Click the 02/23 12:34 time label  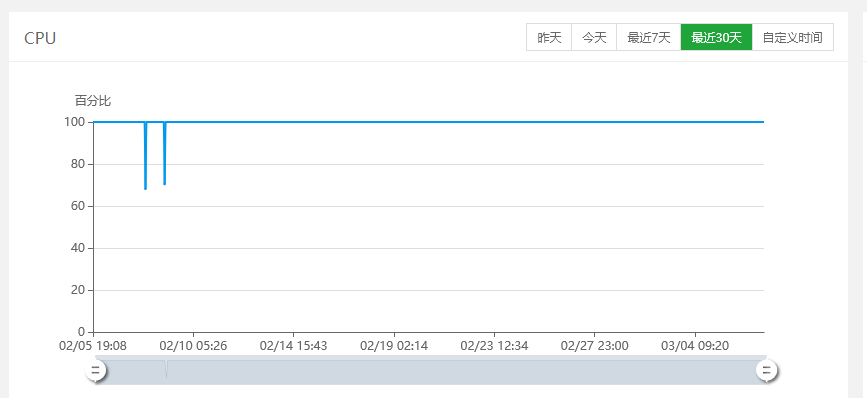click(x=494, y=346)
